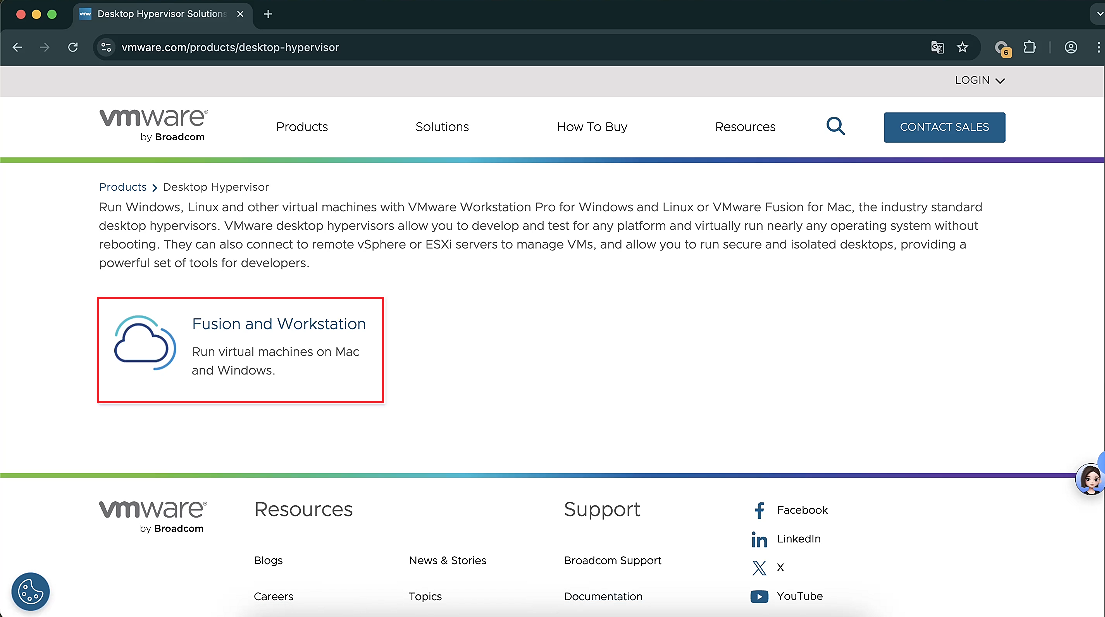Open the Careers footer link
The width and height of the screenshot is (1105, 617).
(273, 596)
